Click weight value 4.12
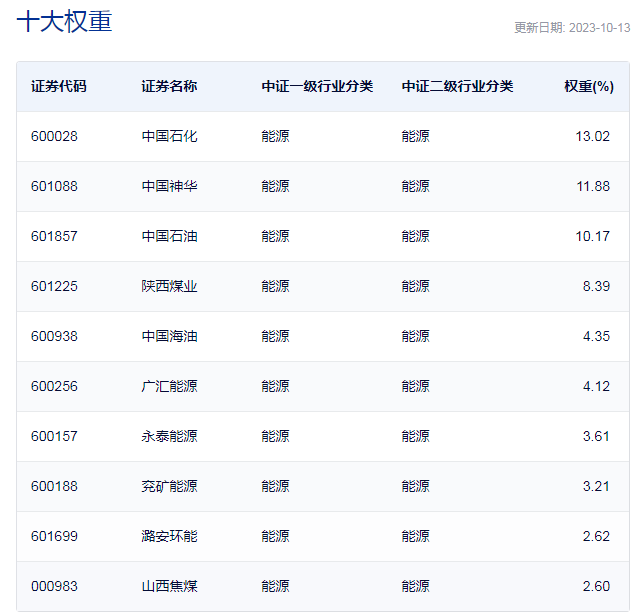The width and height of the screenshot is (635, 616). (x=596, y=386)
